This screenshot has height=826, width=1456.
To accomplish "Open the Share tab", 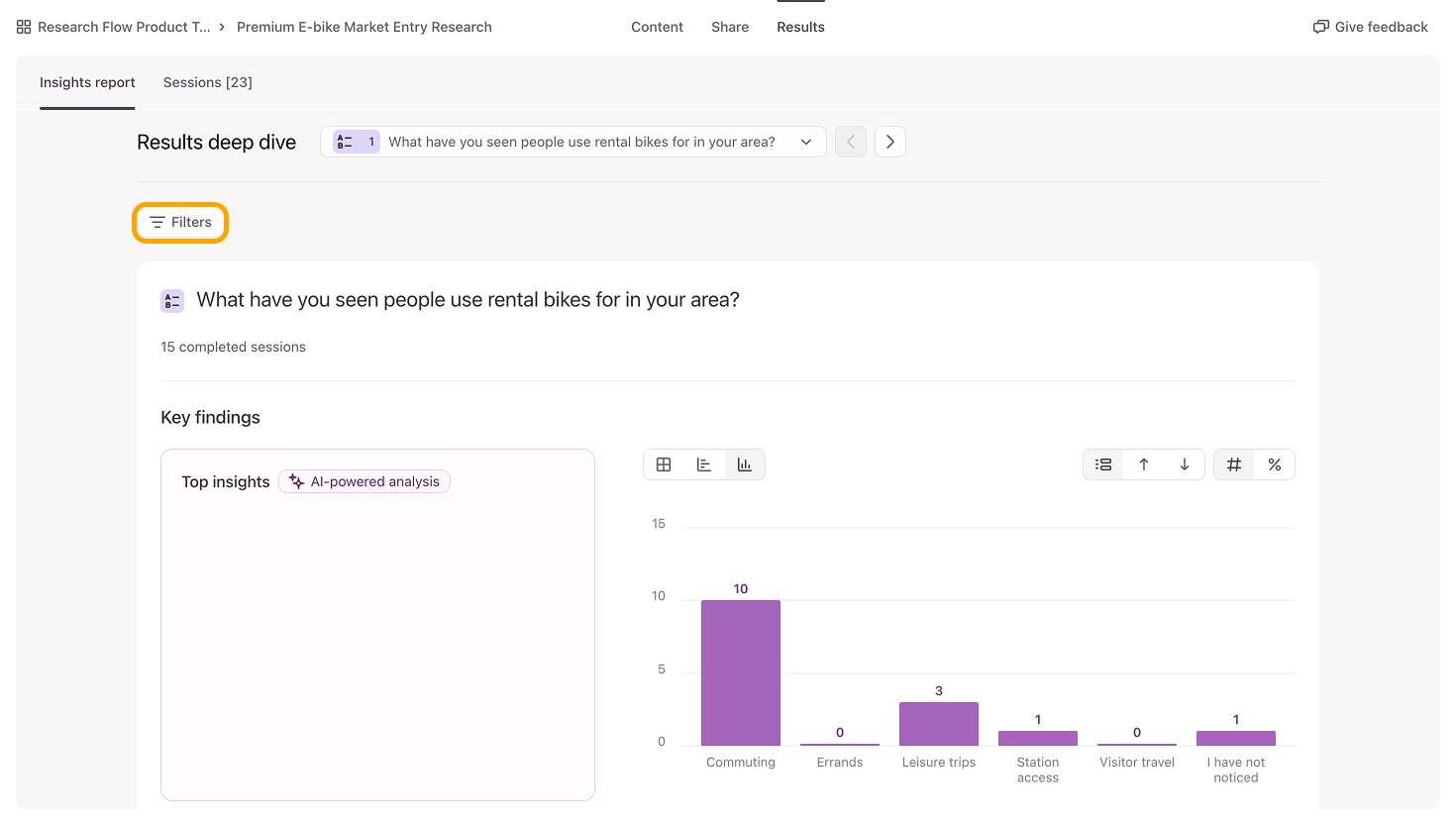I will pos(730,27).
